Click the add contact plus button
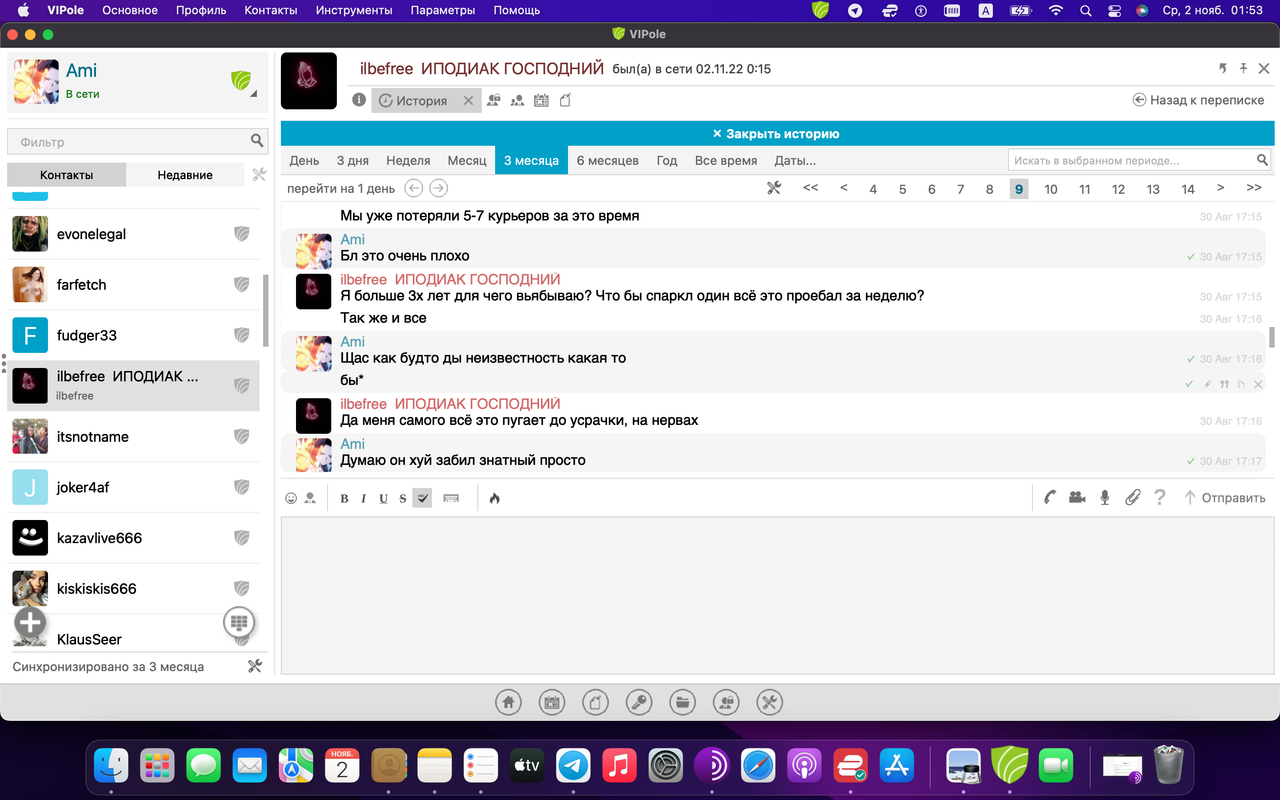This screenshot has height=800, width=1280. point(30,622)
